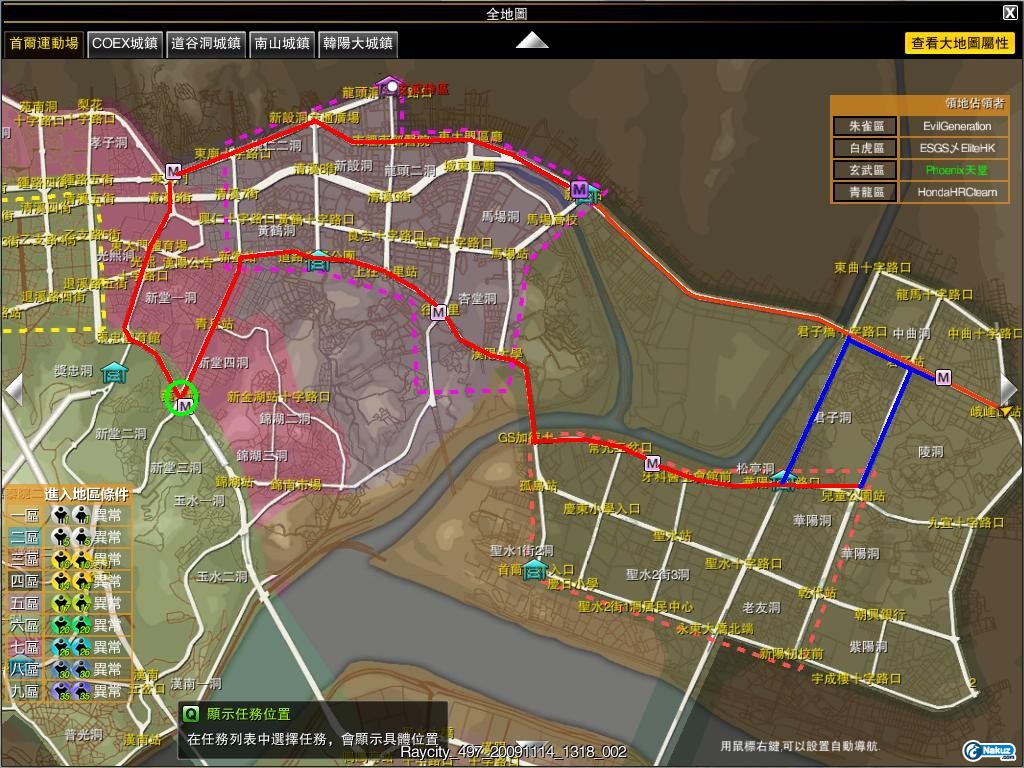Screen dimensions: 1024x768
Task: Select 白虎區 in the territory panel
Action: point(865,148)
